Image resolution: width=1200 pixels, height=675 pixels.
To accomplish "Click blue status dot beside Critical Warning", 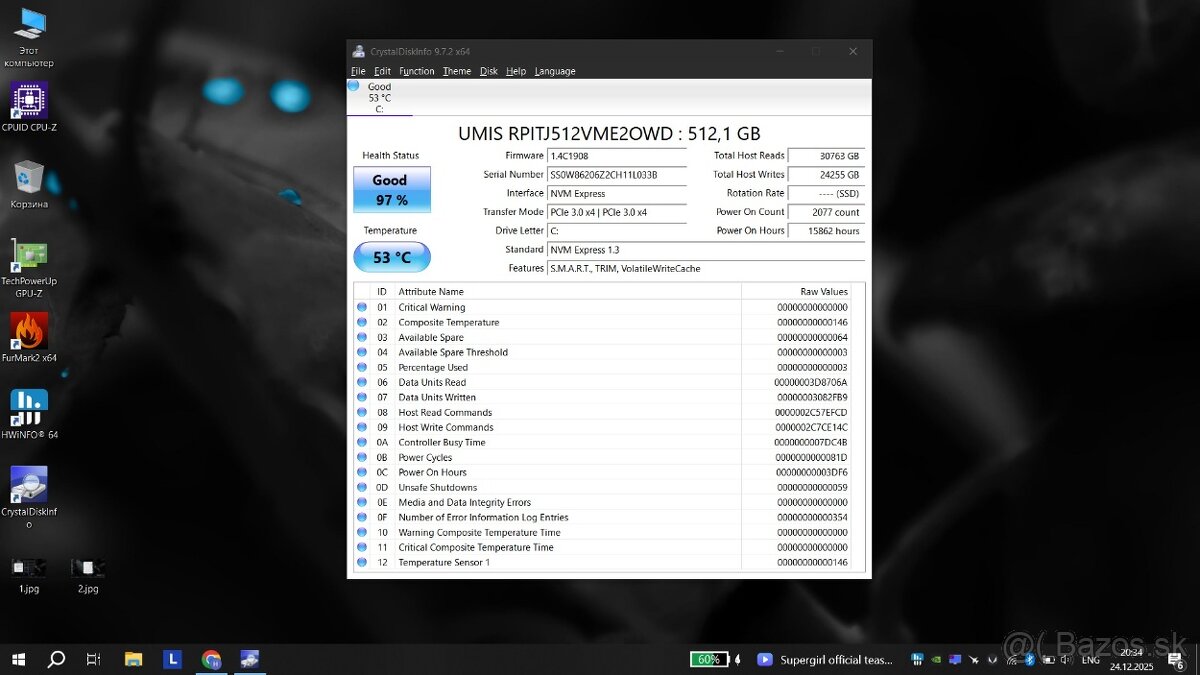I will [362, 307].
